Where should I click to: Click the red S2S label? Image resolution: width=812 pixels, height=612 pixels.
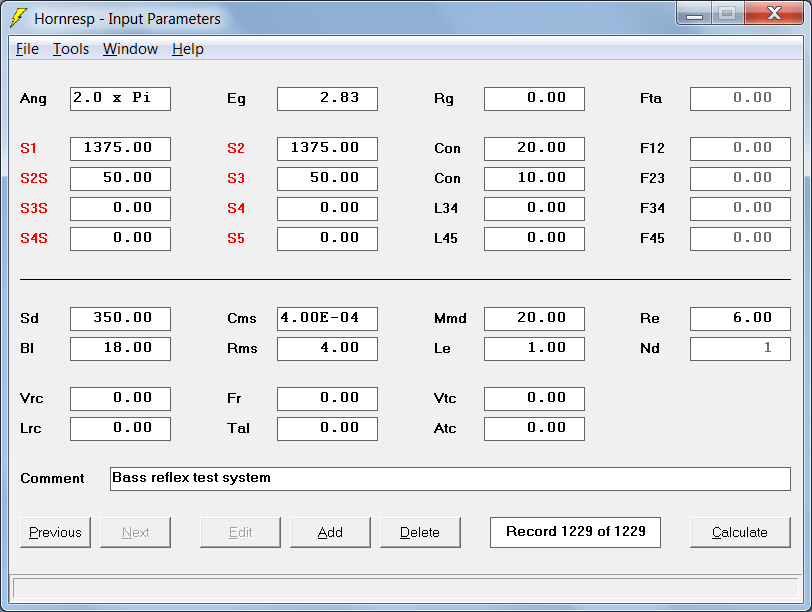pos(34,179)
